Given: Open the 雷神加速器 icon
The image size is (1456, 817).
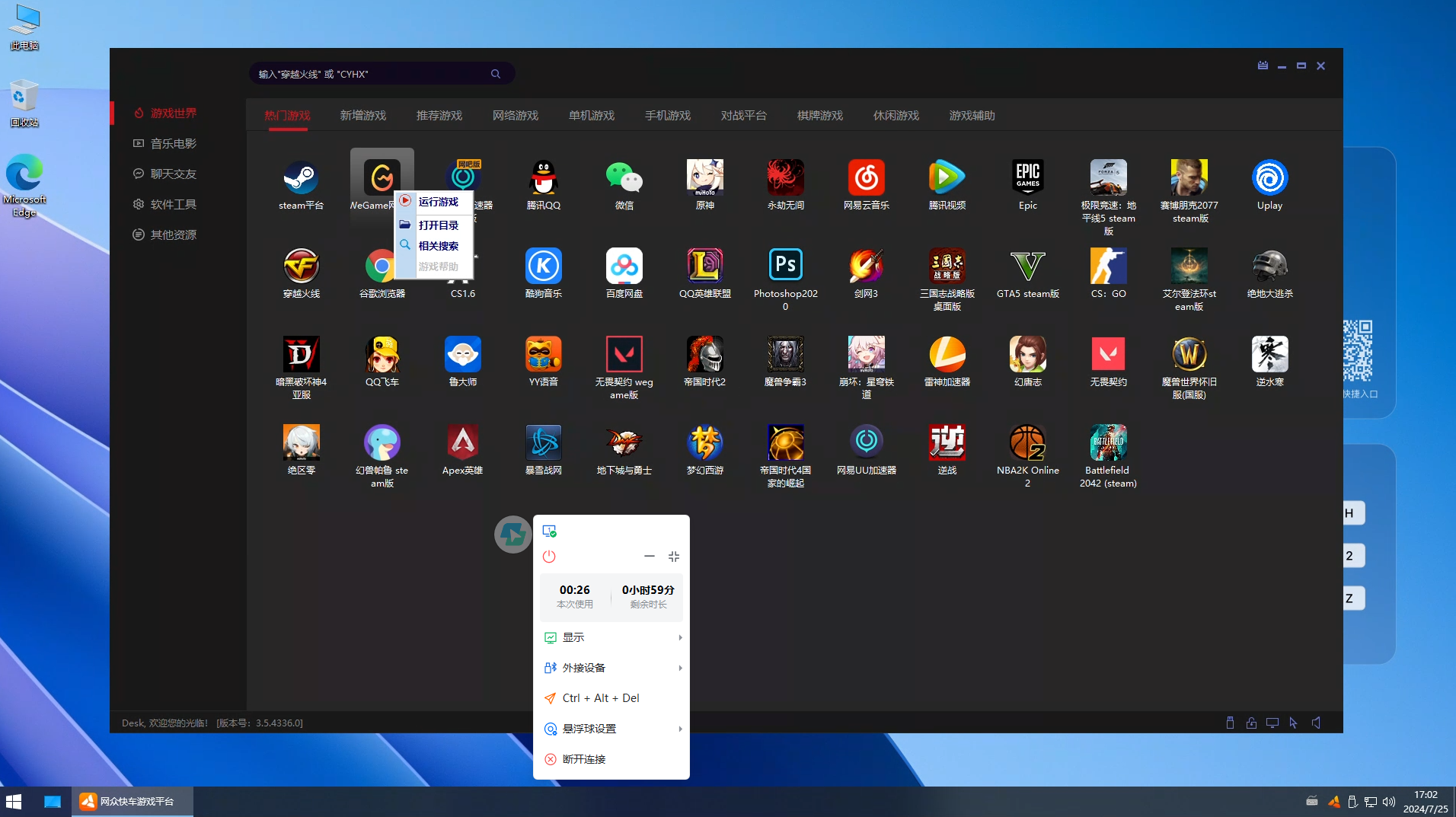Looking at the screenshot, I should pos(947,354).
